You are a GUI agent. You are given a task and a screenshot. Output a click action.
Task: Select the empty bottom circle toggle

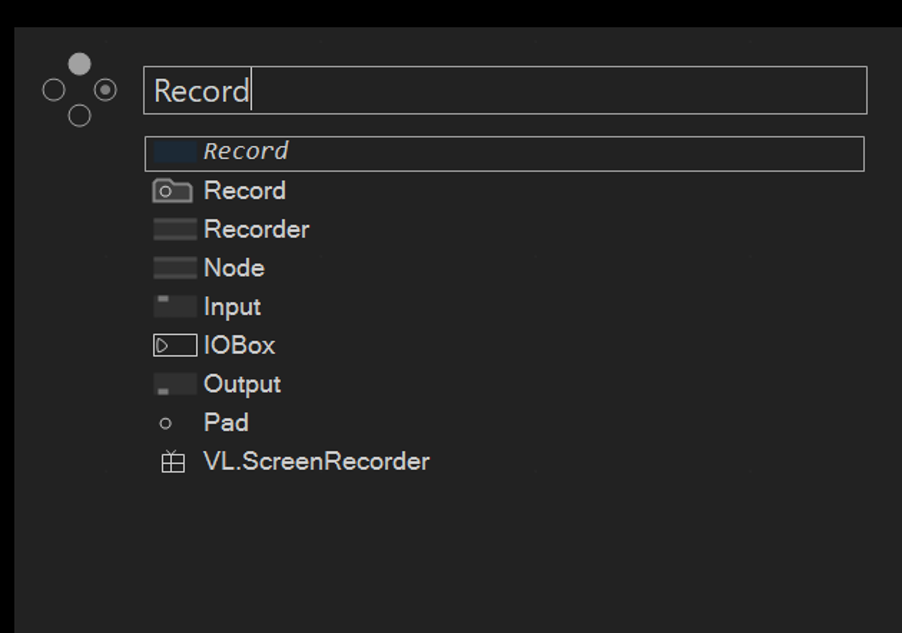79,116
